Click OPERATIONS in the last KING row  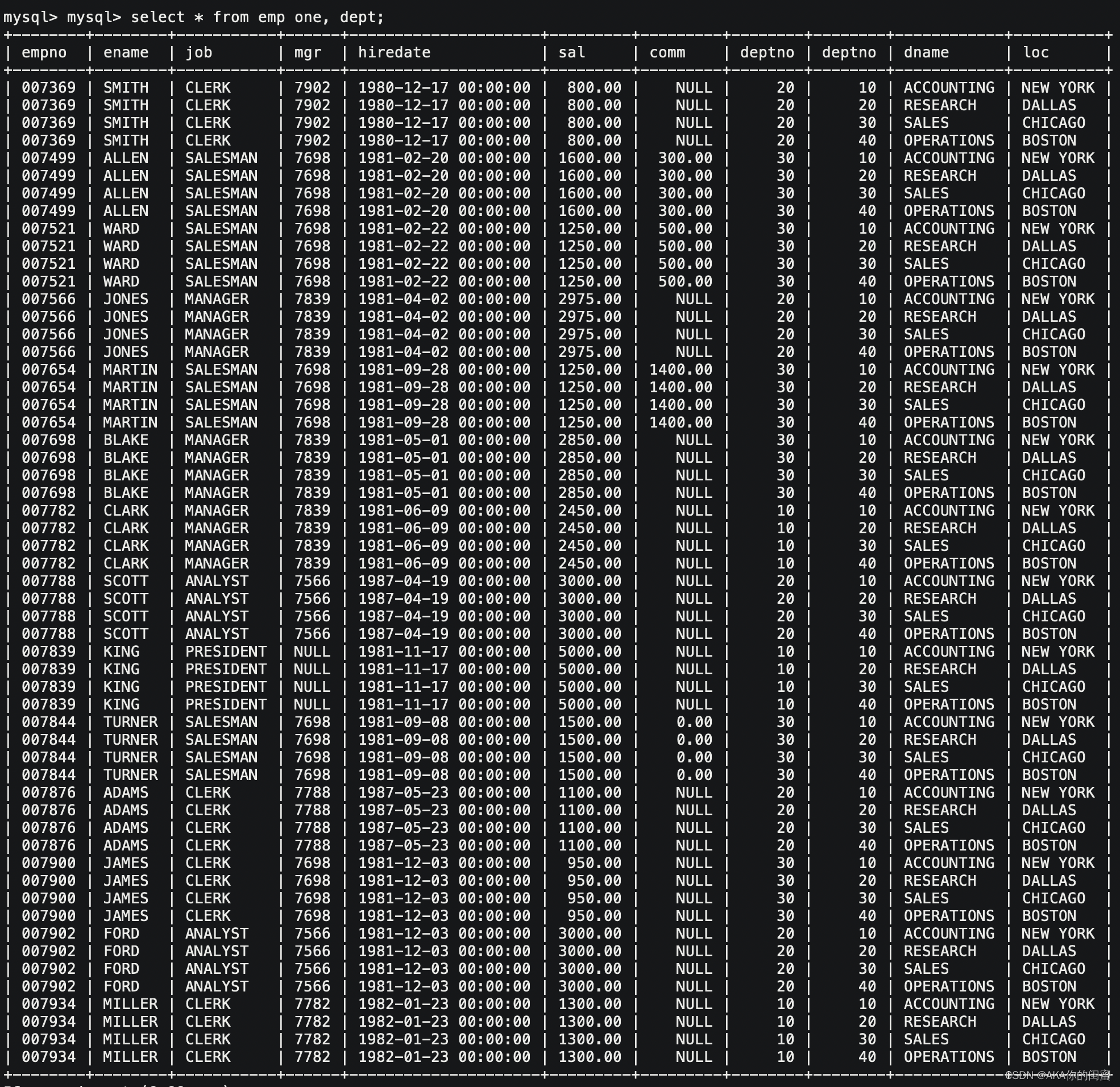(948, 704)
